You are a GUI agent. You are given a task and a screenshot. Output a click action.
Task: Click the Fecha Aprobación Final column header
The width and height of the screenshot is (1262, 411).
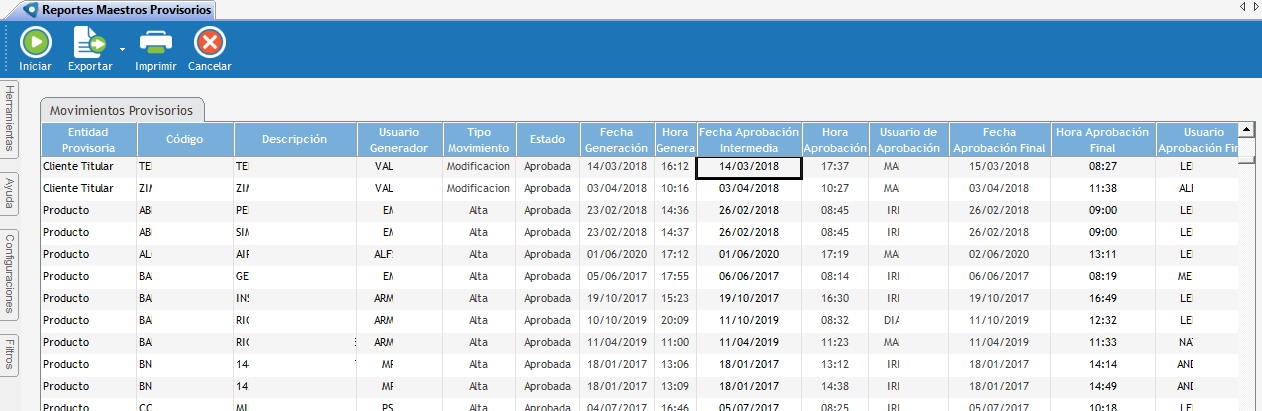click(x=999, y=139)
